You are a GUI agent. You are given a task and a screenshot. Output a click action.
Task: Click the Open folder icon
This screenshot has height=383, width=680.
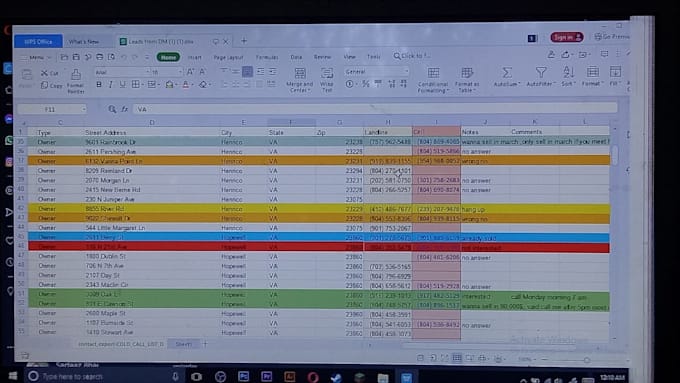(64, 57)
